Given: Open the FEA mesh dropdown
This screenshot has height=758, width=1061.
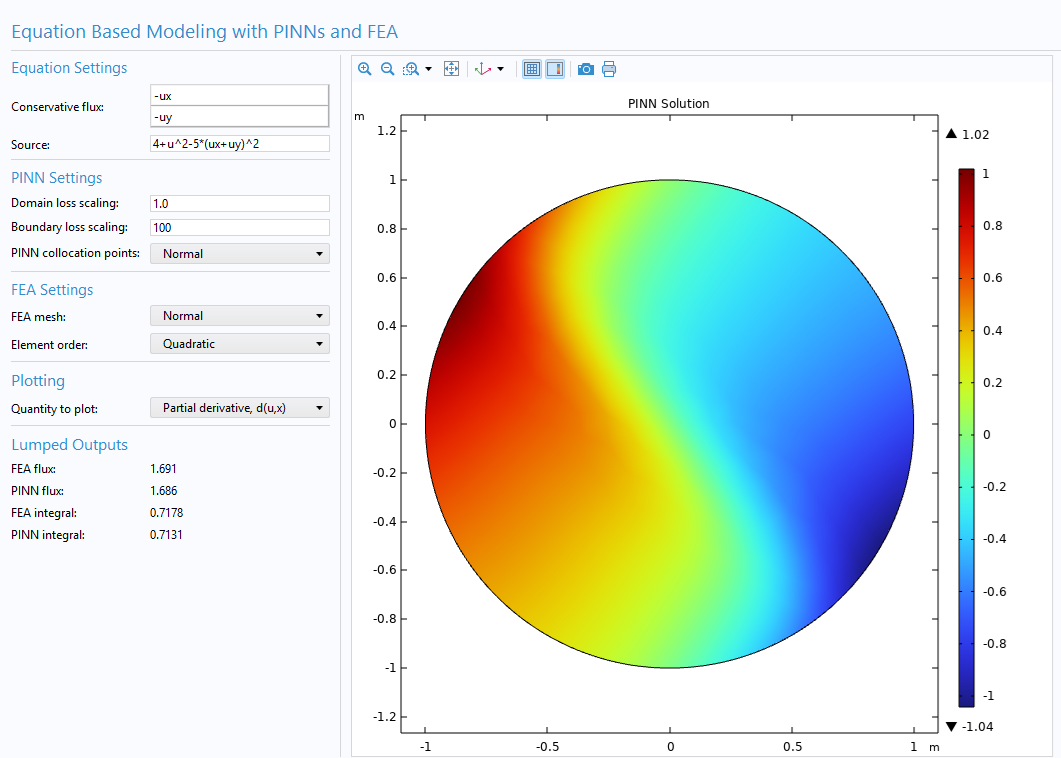Looking at the screenshot, I should pos(239,316).
